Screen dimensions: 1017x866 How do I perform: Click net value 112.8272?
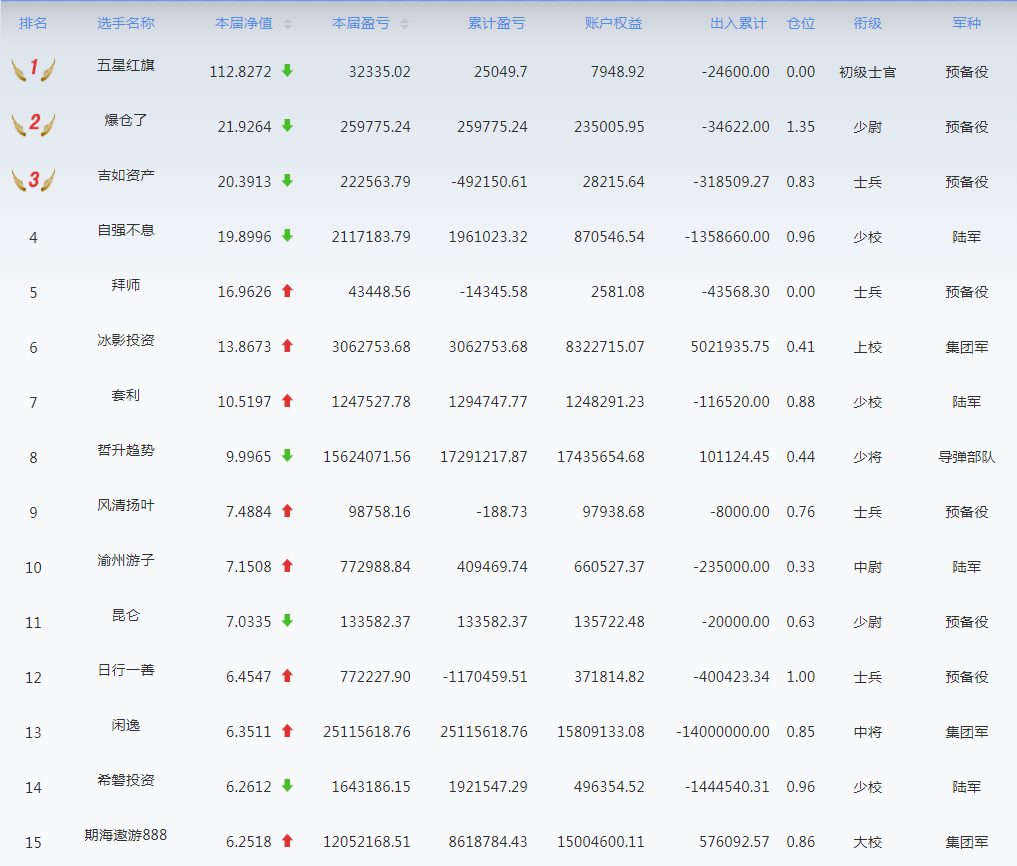tap(240, 72)
